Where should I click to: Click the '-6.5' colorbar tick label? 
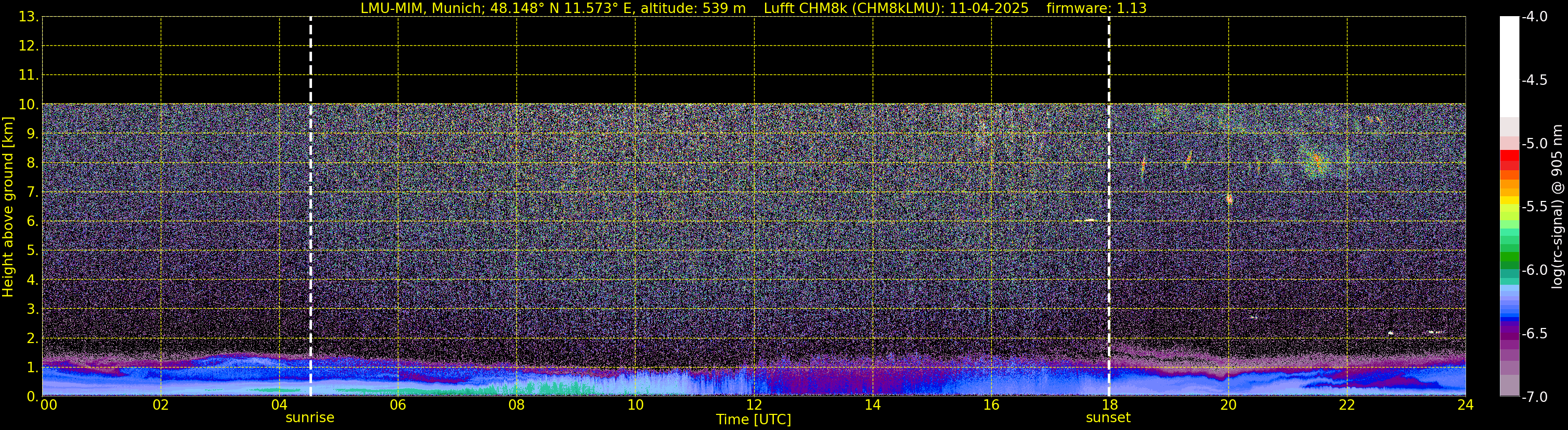1534,334
